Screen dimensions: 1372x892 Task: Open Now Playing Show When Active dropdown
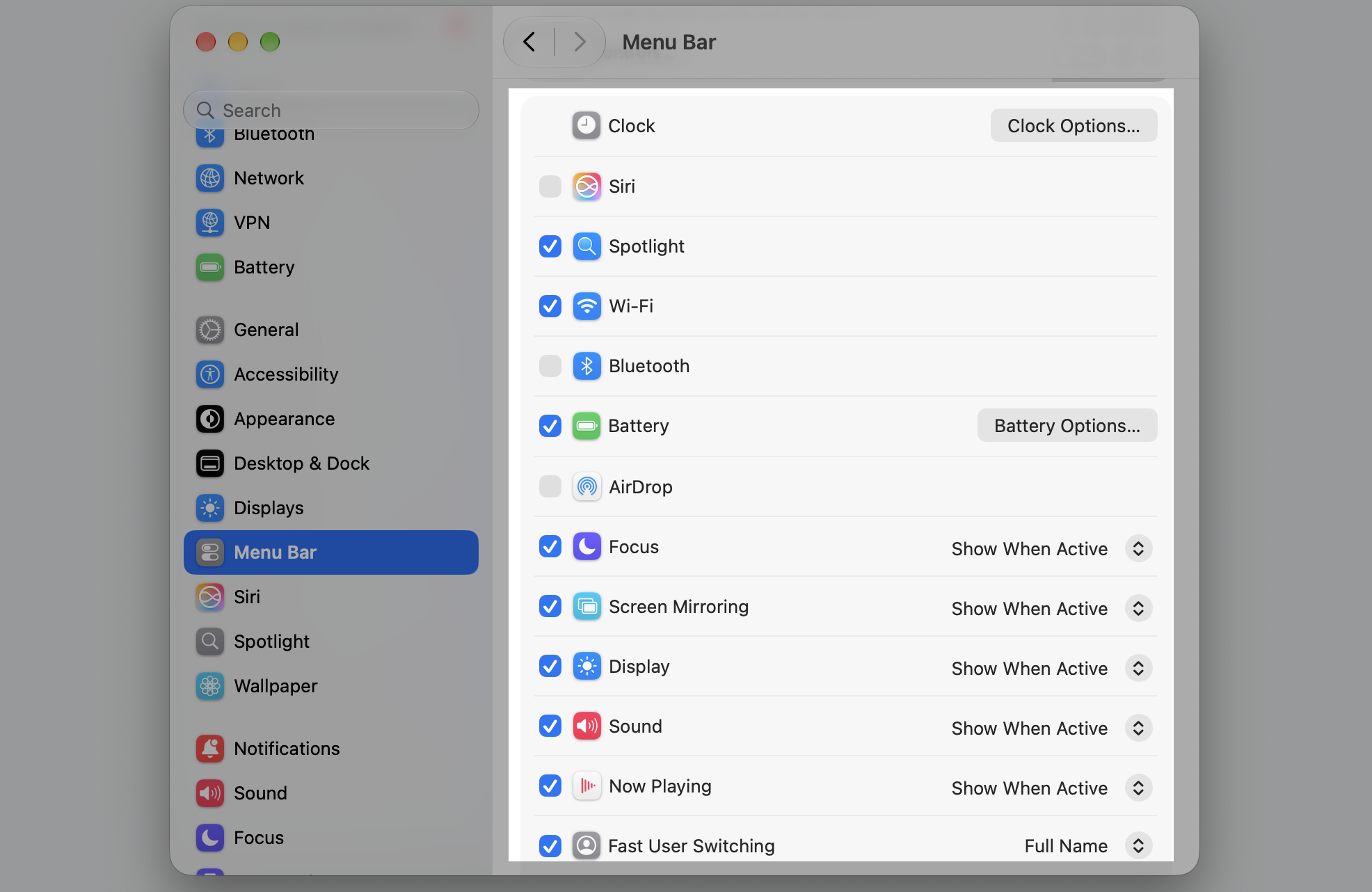tap(1051, 788)
